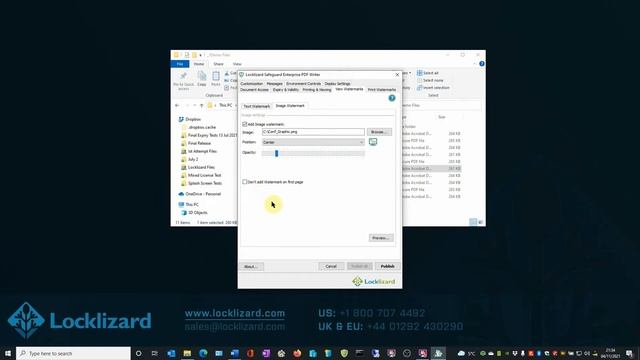Open the Environment Controls tab
Viewport: 640px width, 360px height.
303,84
